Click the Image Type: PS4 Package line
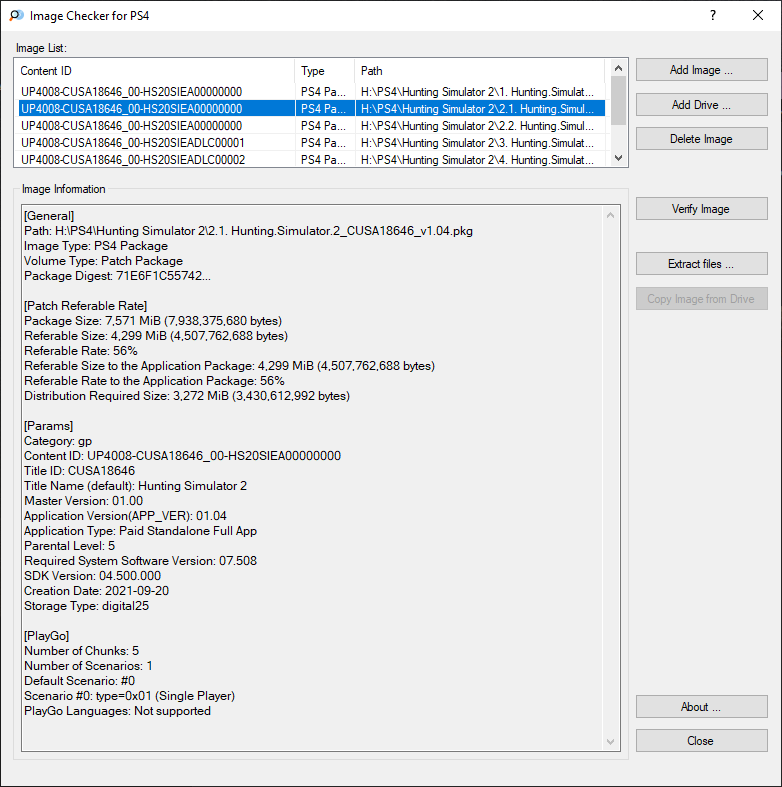This screenshot has width=782, height=787. (96, 246)
